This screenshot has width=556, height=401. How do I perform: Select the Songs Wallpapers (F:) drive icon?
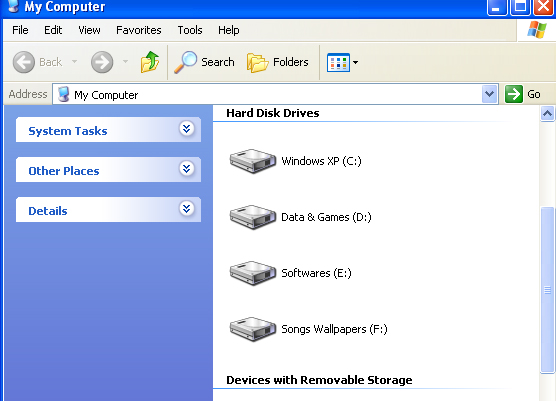253,329
